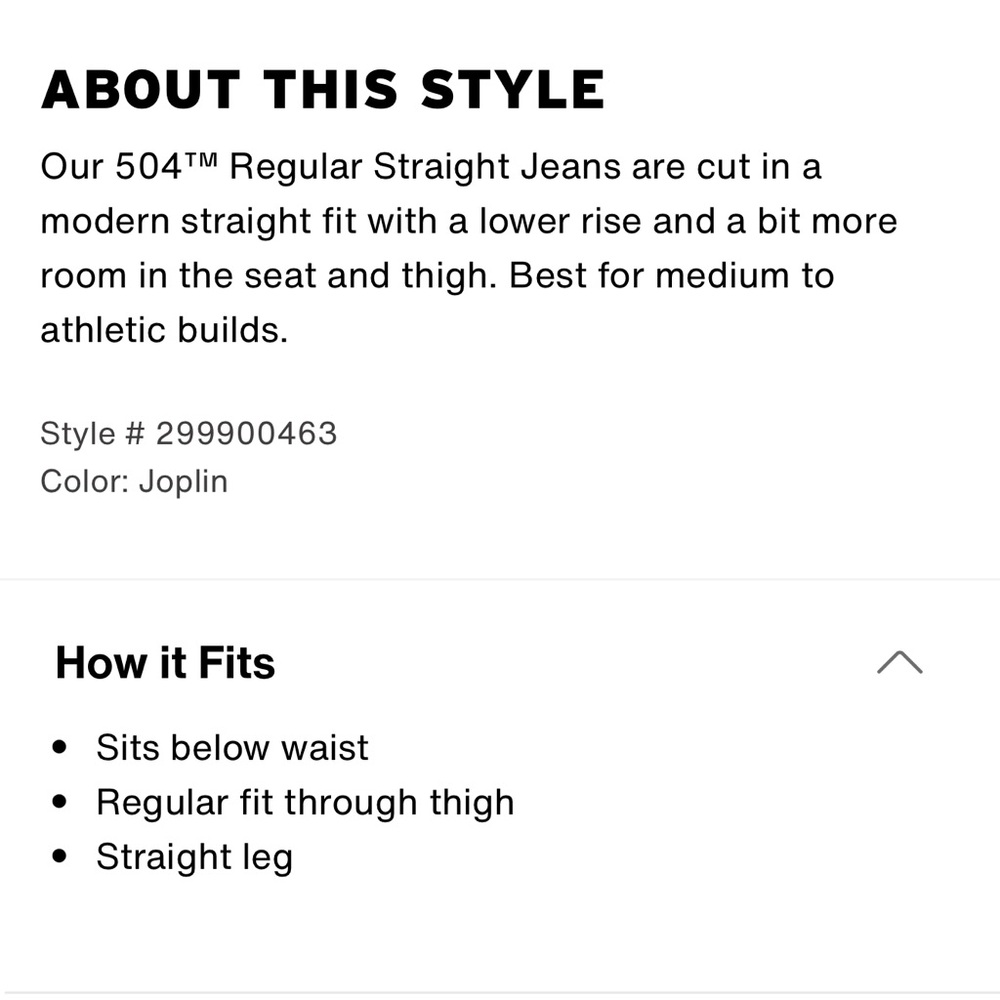Collapse the How it Fits chevron arrow

pos(899,663)
